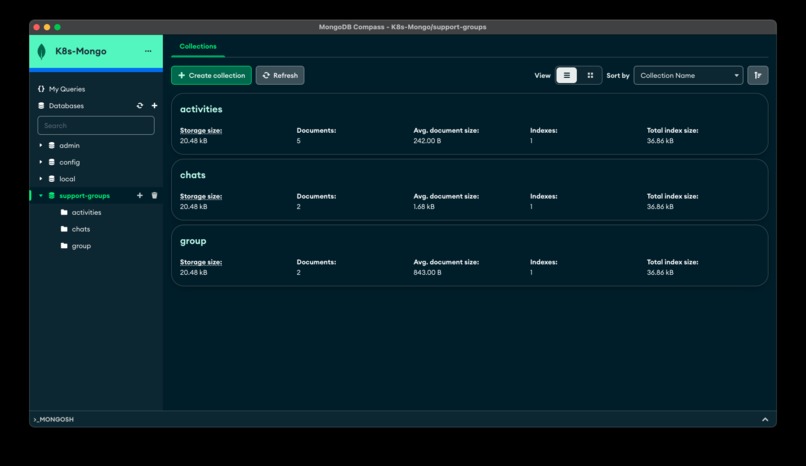
Task: Click the green macOS zoom button
Action: 58,27
